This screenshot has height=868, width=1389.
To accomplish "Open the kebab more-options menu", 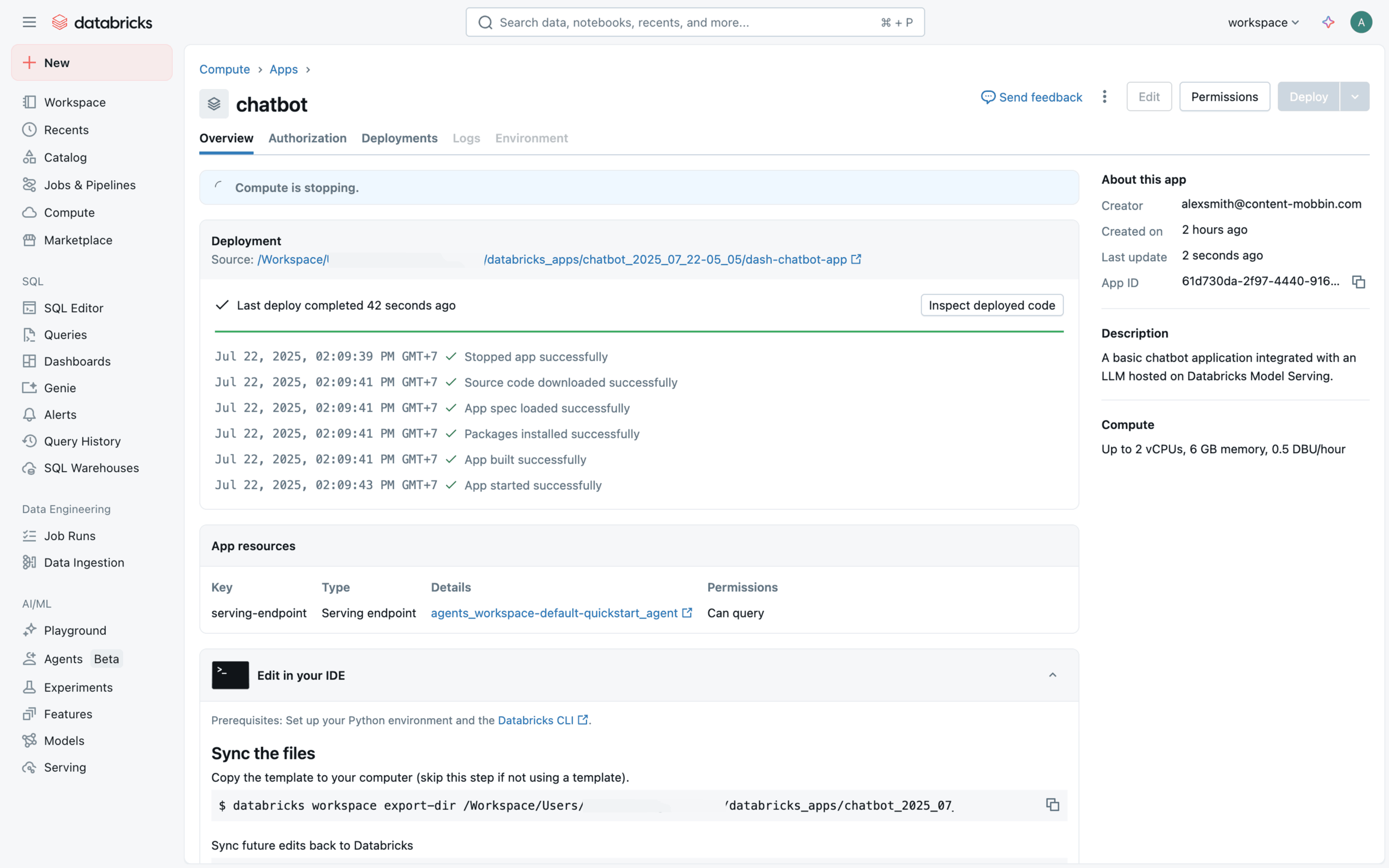I will coord(1104,97).
